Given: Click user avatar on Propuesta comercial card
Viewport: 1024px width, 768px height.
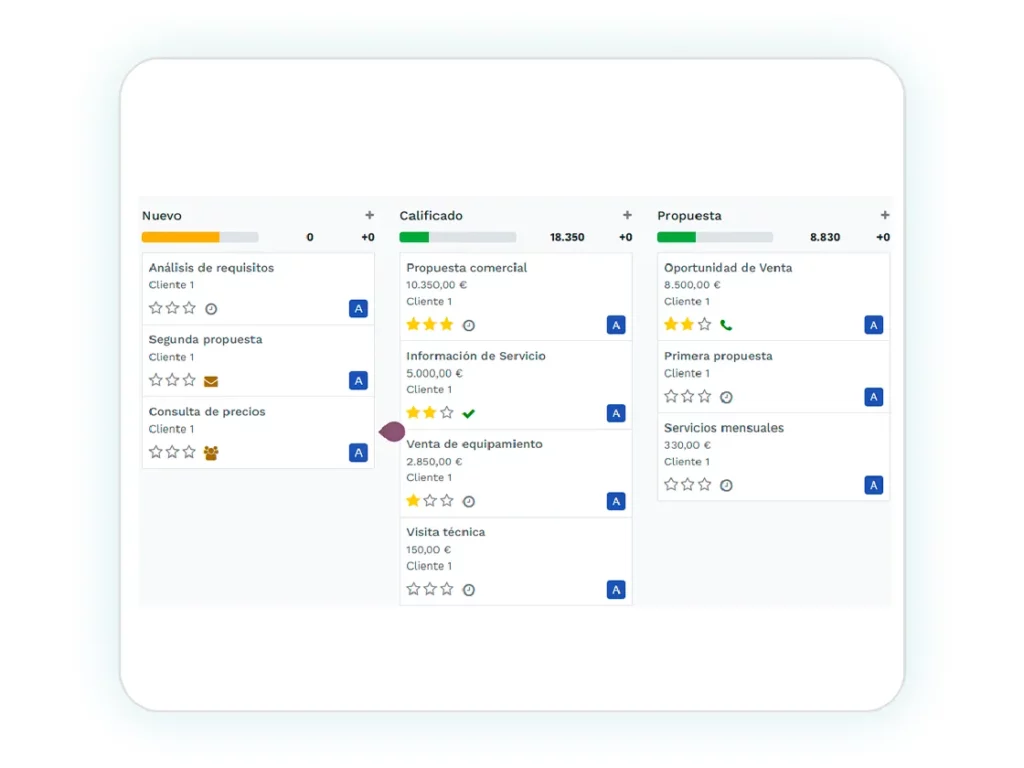Looking at the screenshot, I should (616, 325).
